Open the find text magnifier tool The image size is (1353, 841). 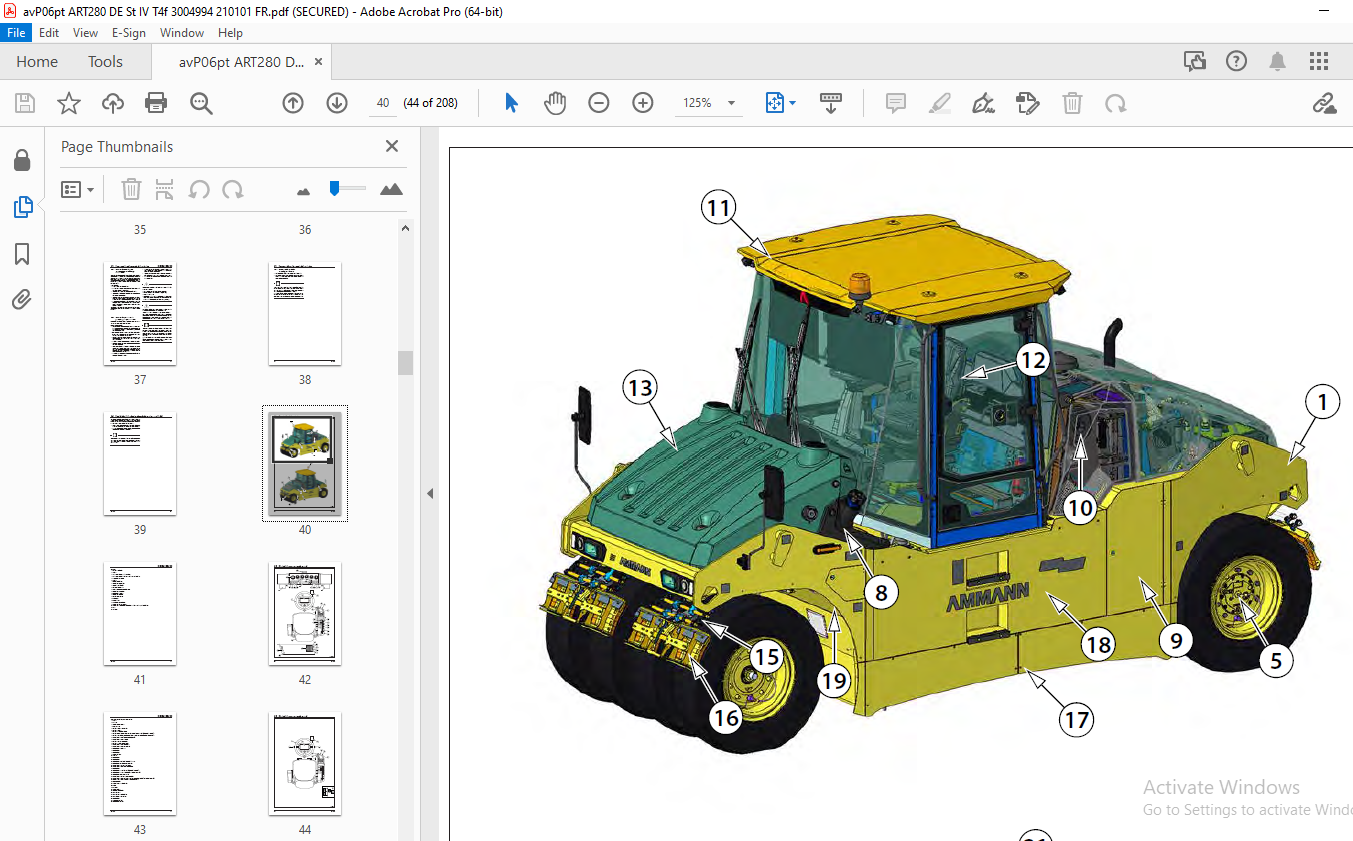[201, 103]
